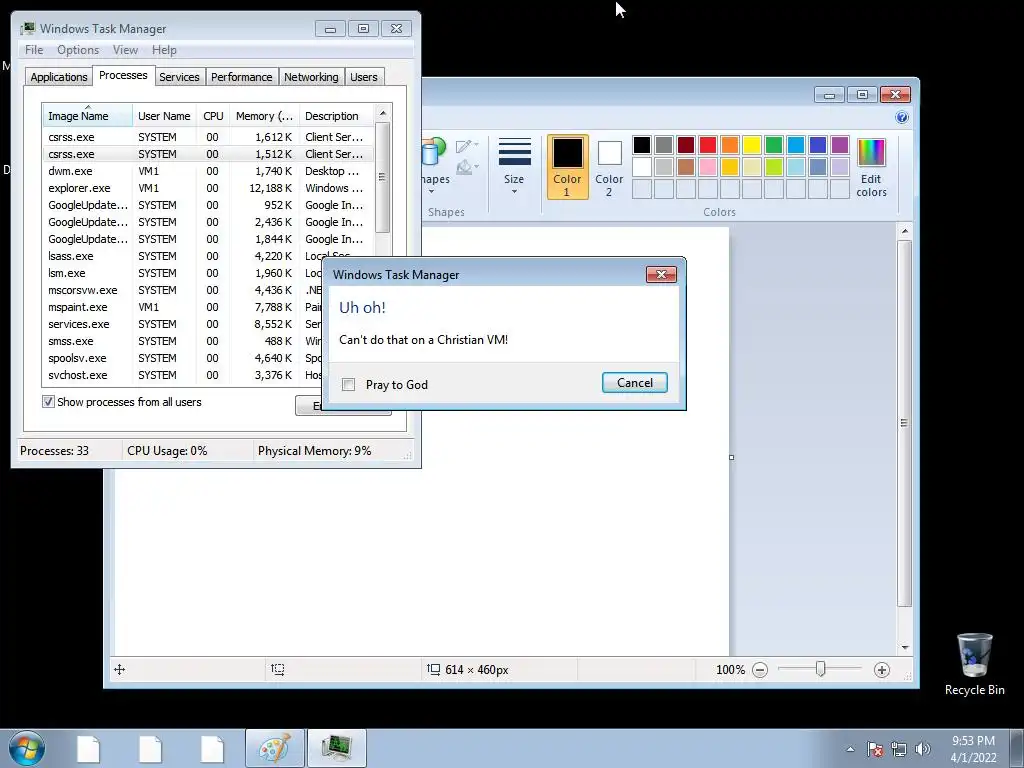Sort by the CPU column header

click(x=213, y=116)
